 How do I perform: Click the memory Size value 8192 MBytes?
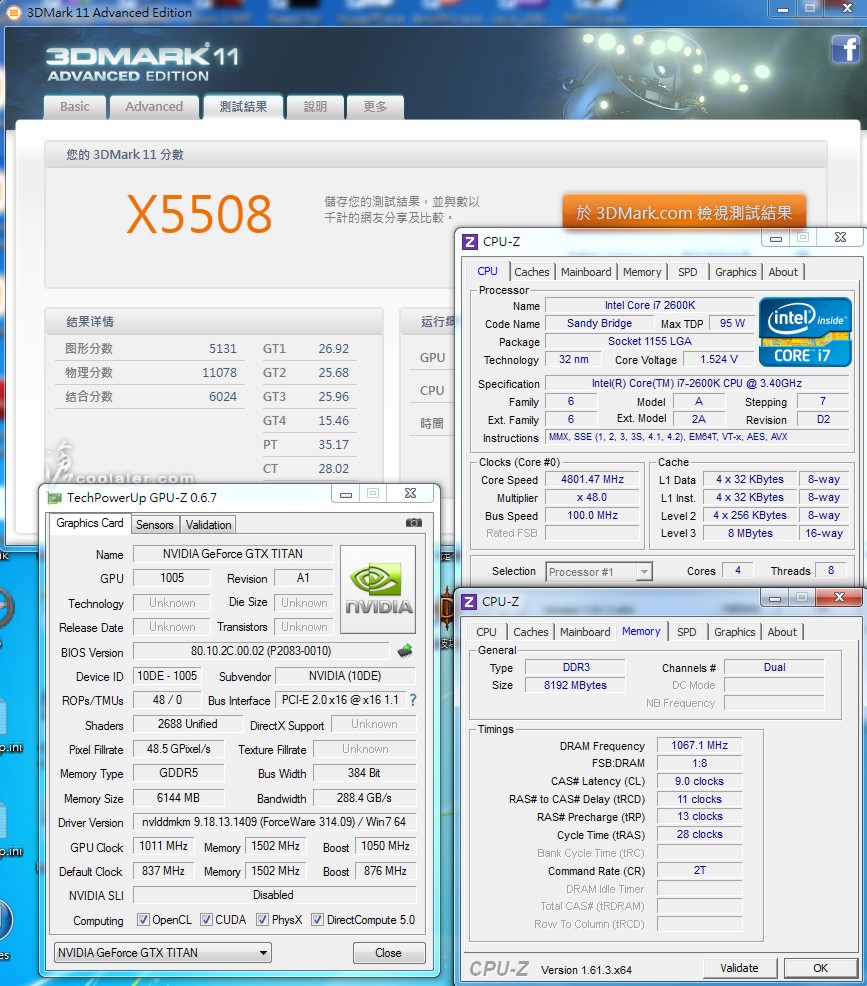[x=575, y=685]
